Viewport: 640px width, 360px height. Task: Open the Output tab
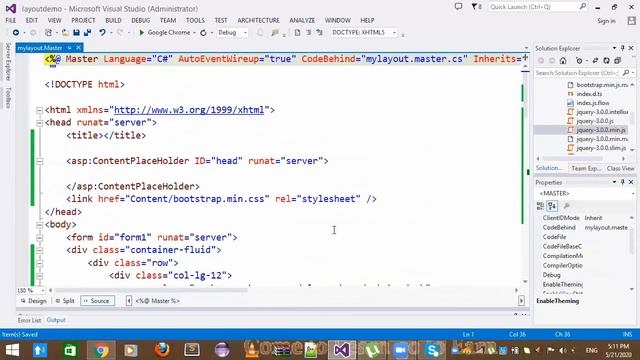56,320
